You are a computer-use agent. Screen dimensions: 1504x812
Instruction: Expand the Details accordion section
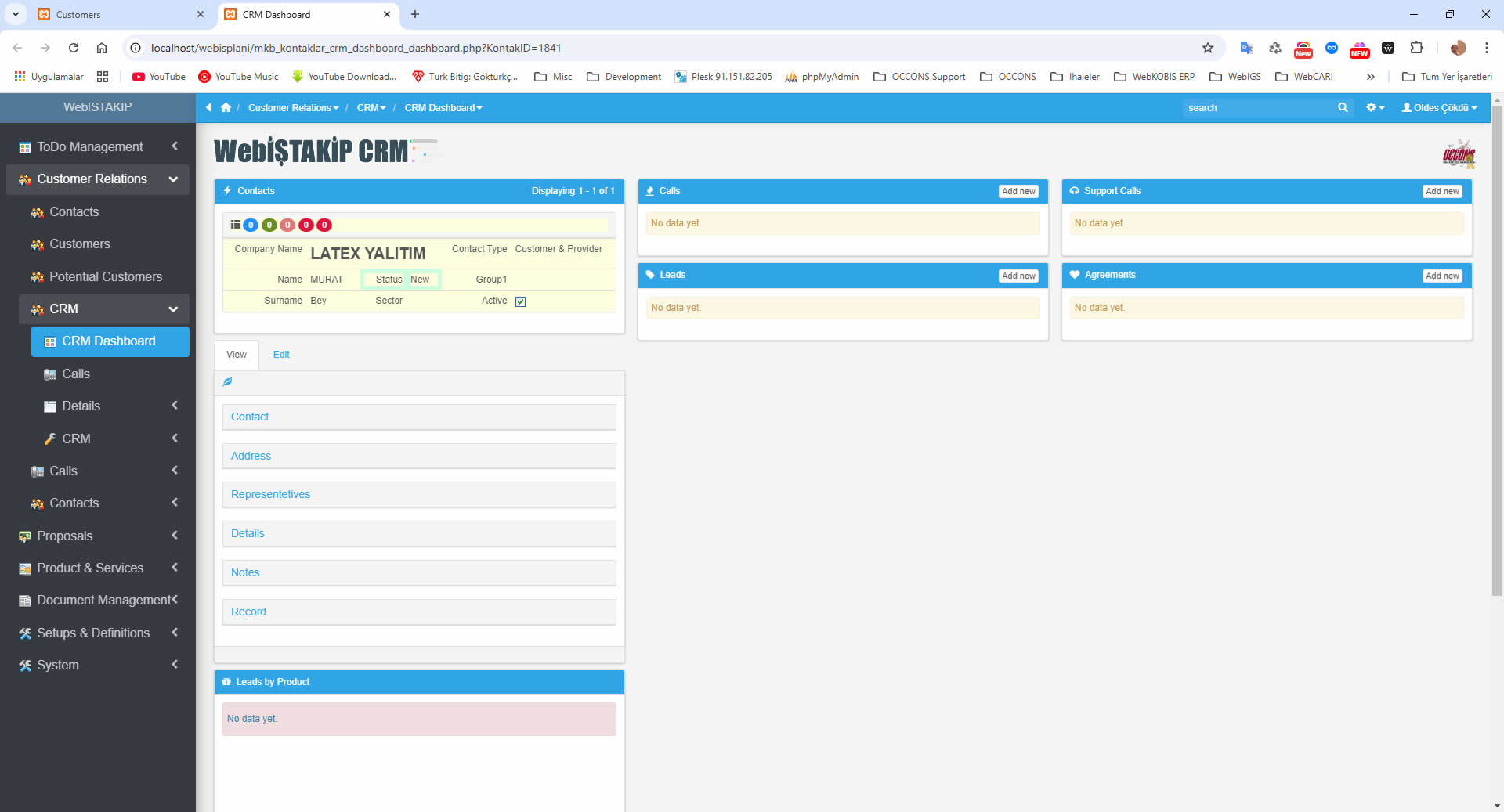pyautogui.click(x=419, y=533)
